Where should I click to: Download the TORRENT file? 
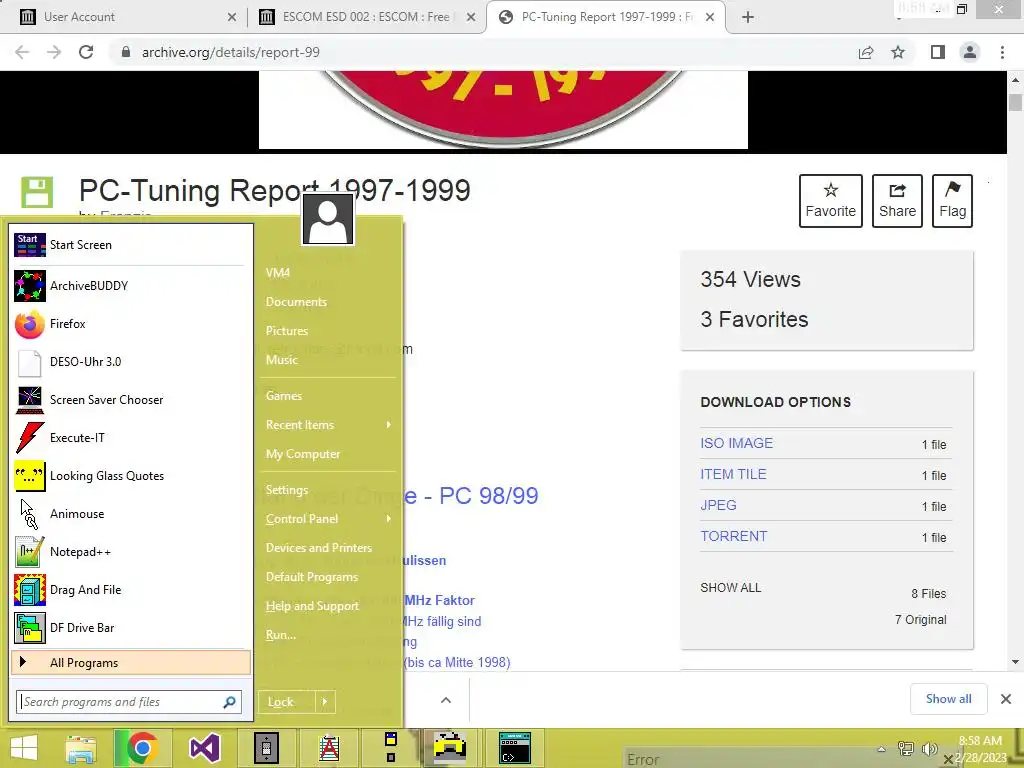coord(733,536)
